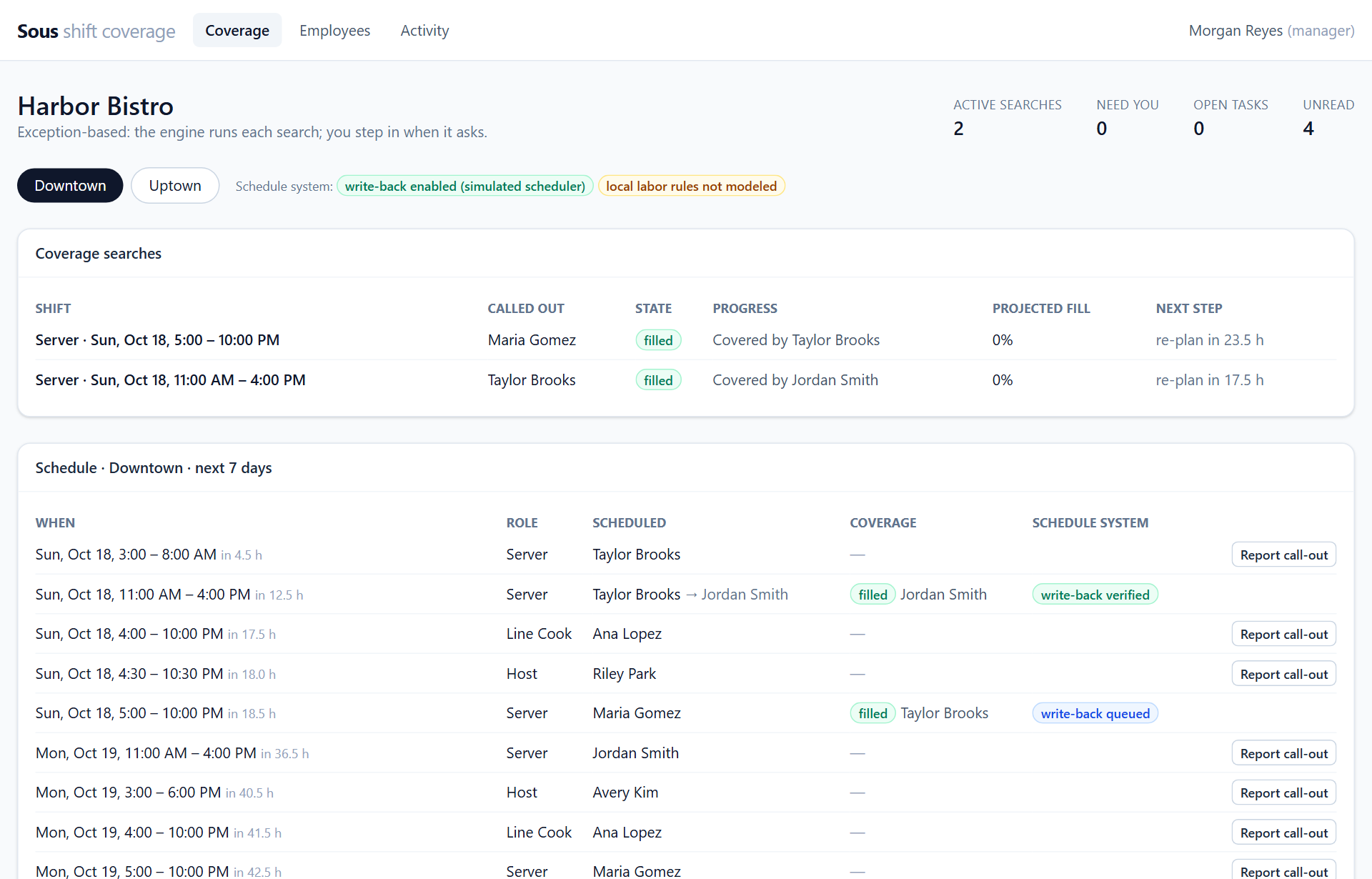
Task: Click the Active Searches count
Action: pyautogui.click(x=1007, y=118)
